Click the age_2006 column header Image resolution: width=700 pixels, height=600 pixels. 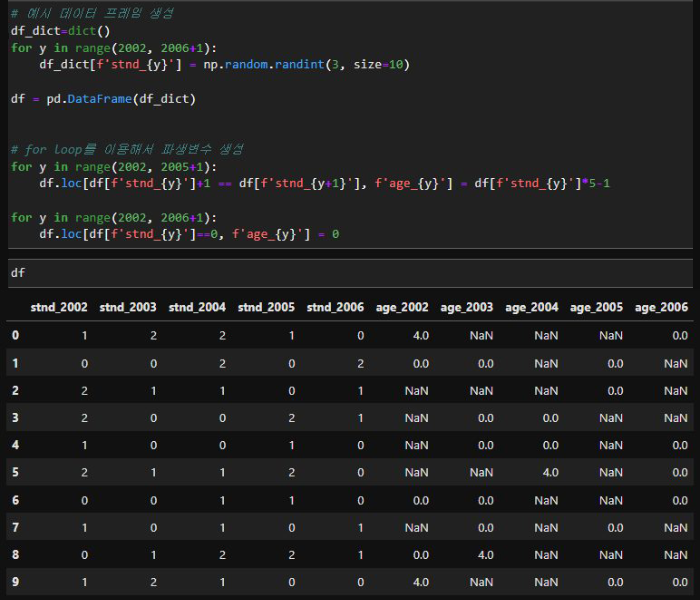click(x=662, y=308)
